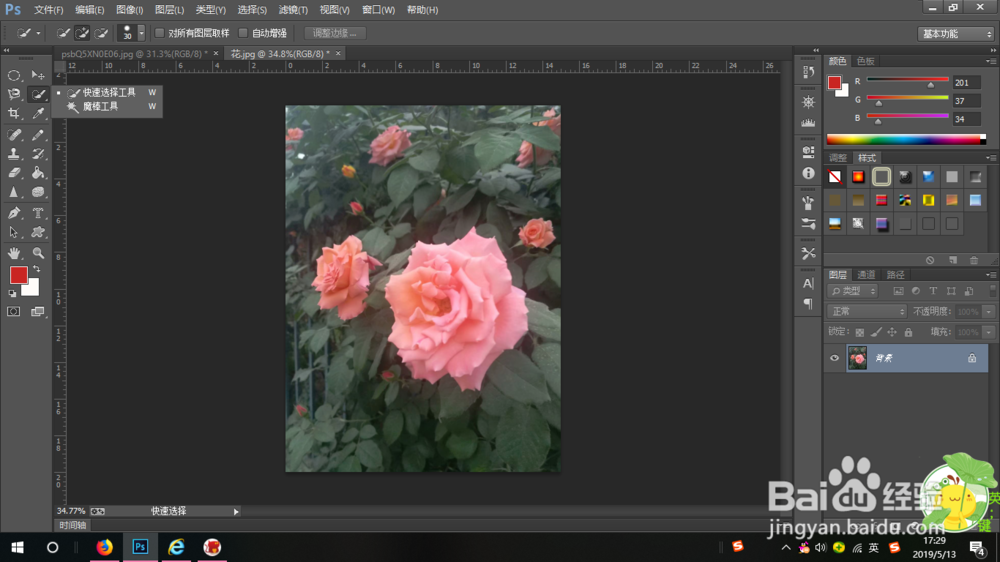Open 基本功能 workspace dropdown

(x=955, y=34)
